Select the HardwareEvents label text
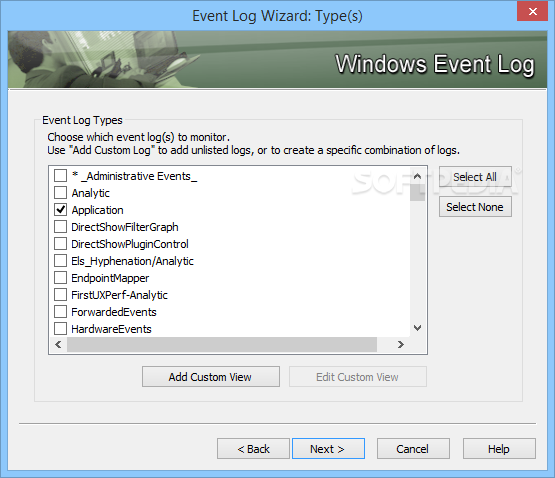555x478 pixels. point(111,329)
